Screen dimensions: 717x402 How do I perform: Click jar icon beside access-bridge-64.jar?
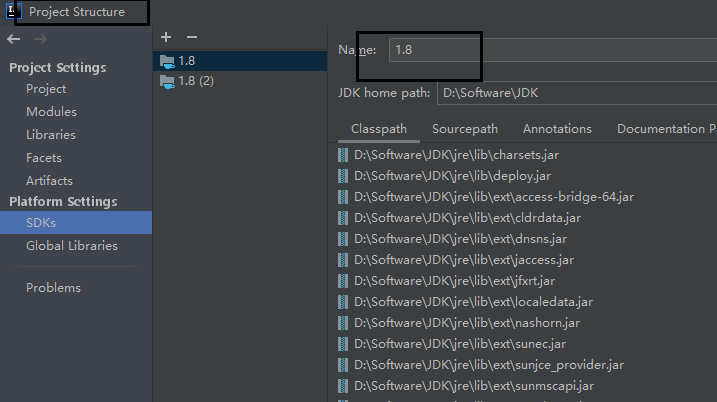pyautogui.click(x=342, y=197)
